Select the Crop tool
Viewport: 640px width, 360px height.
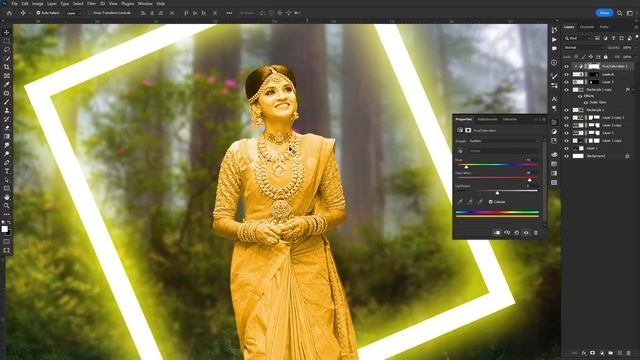[7, 67]
